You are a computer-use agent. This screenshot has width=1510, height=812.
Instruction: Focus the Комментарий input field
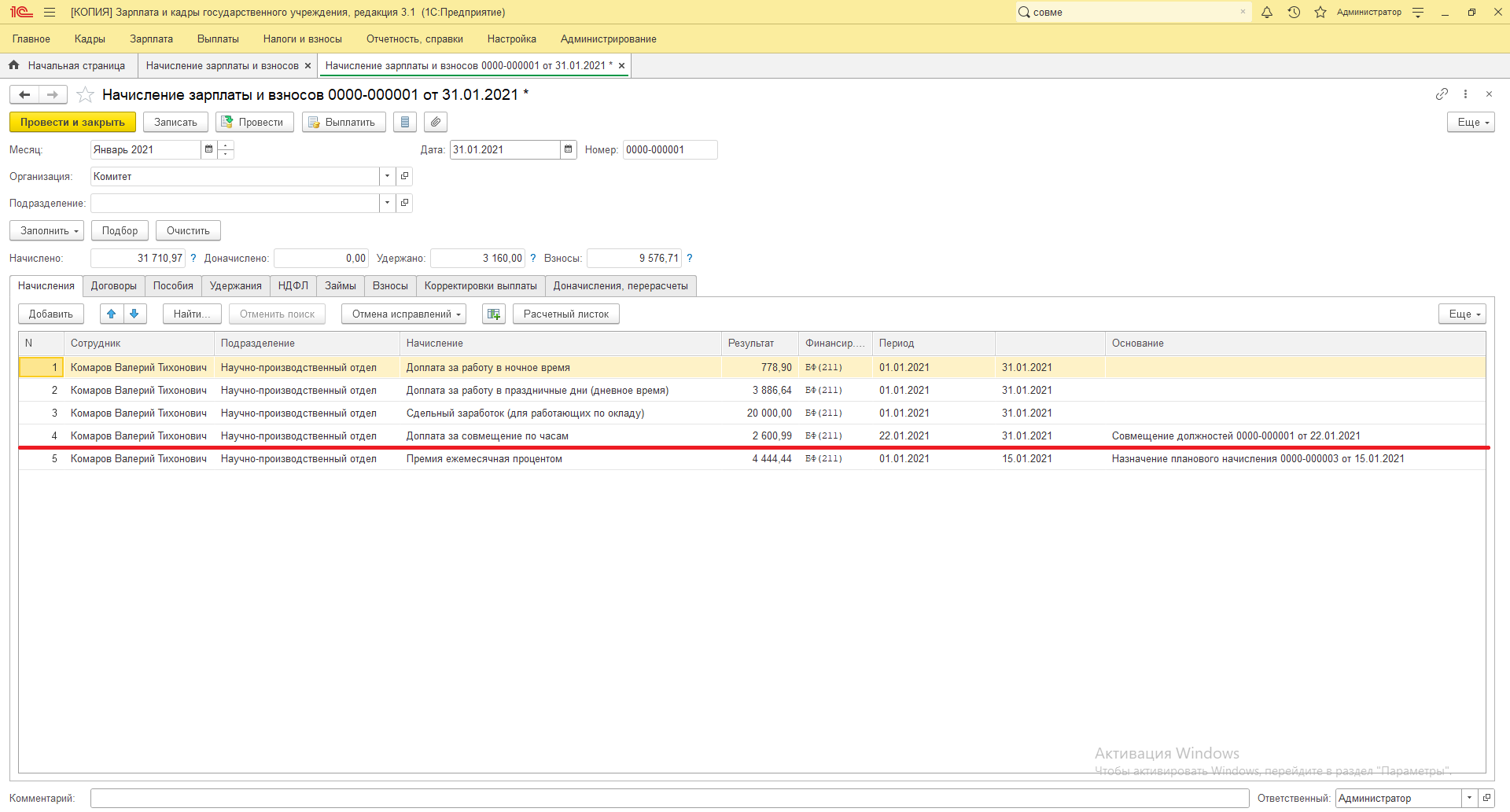click(x=669, y=798)
